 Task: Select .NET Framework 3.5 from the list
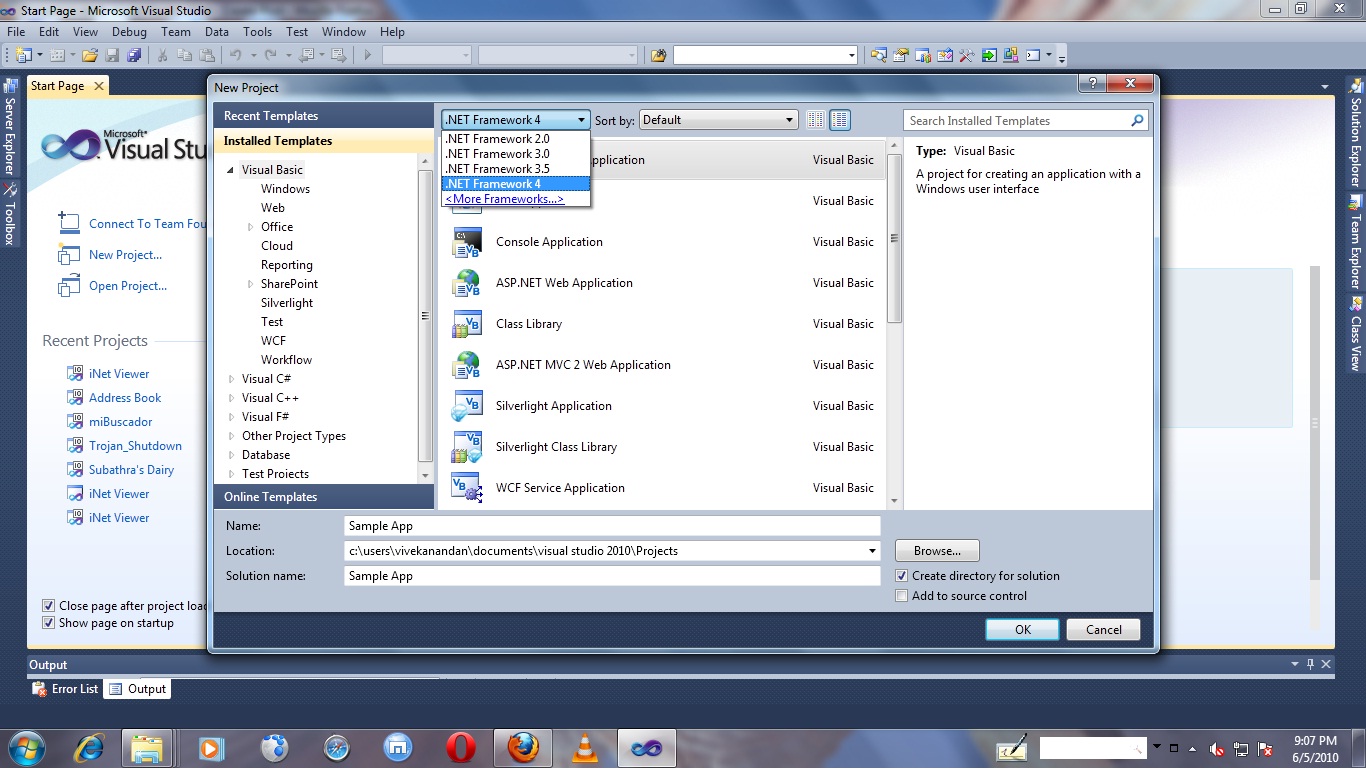click(516, 169)
